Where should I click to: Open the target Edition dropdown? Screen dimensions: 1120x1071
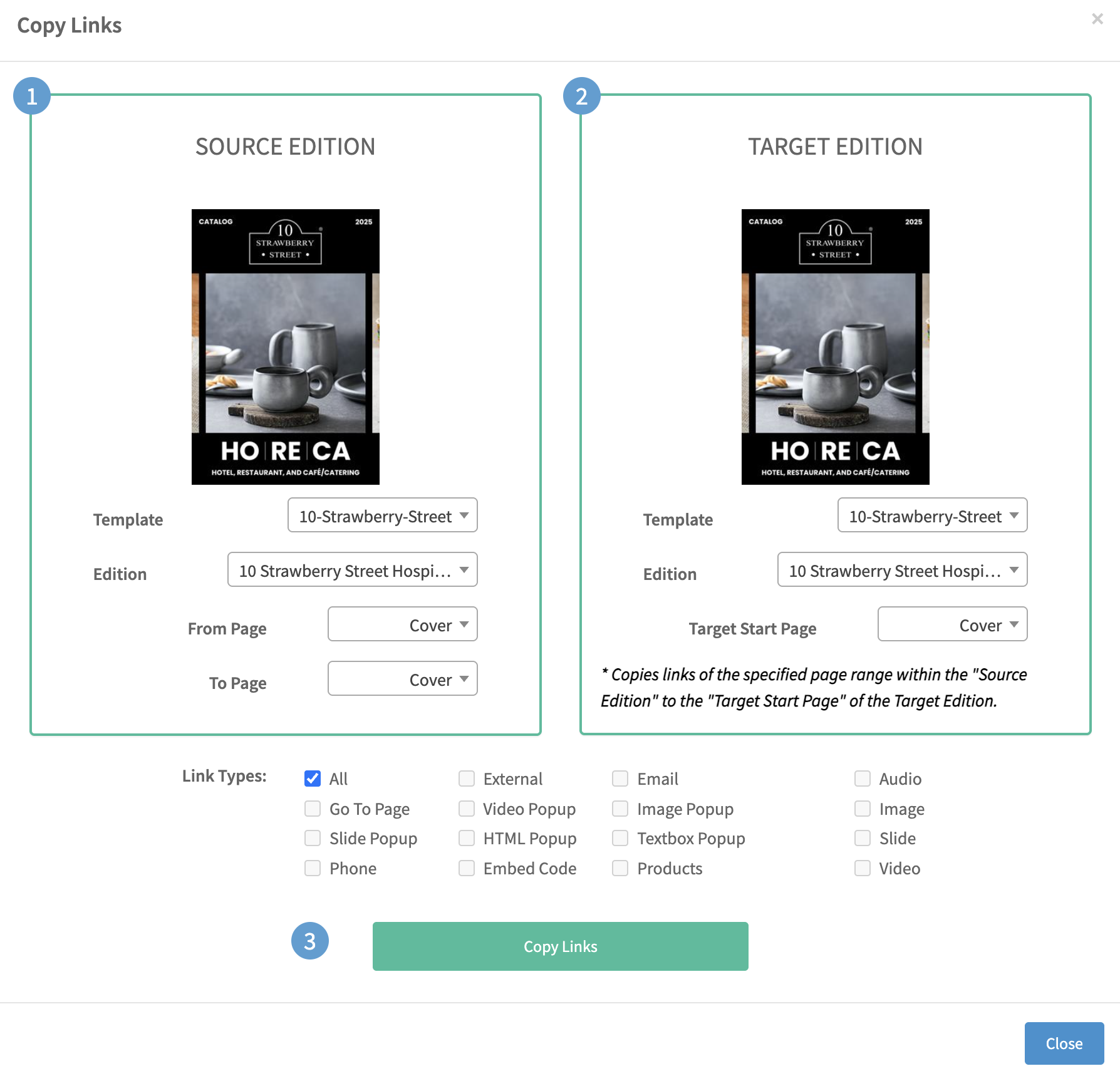902,570
